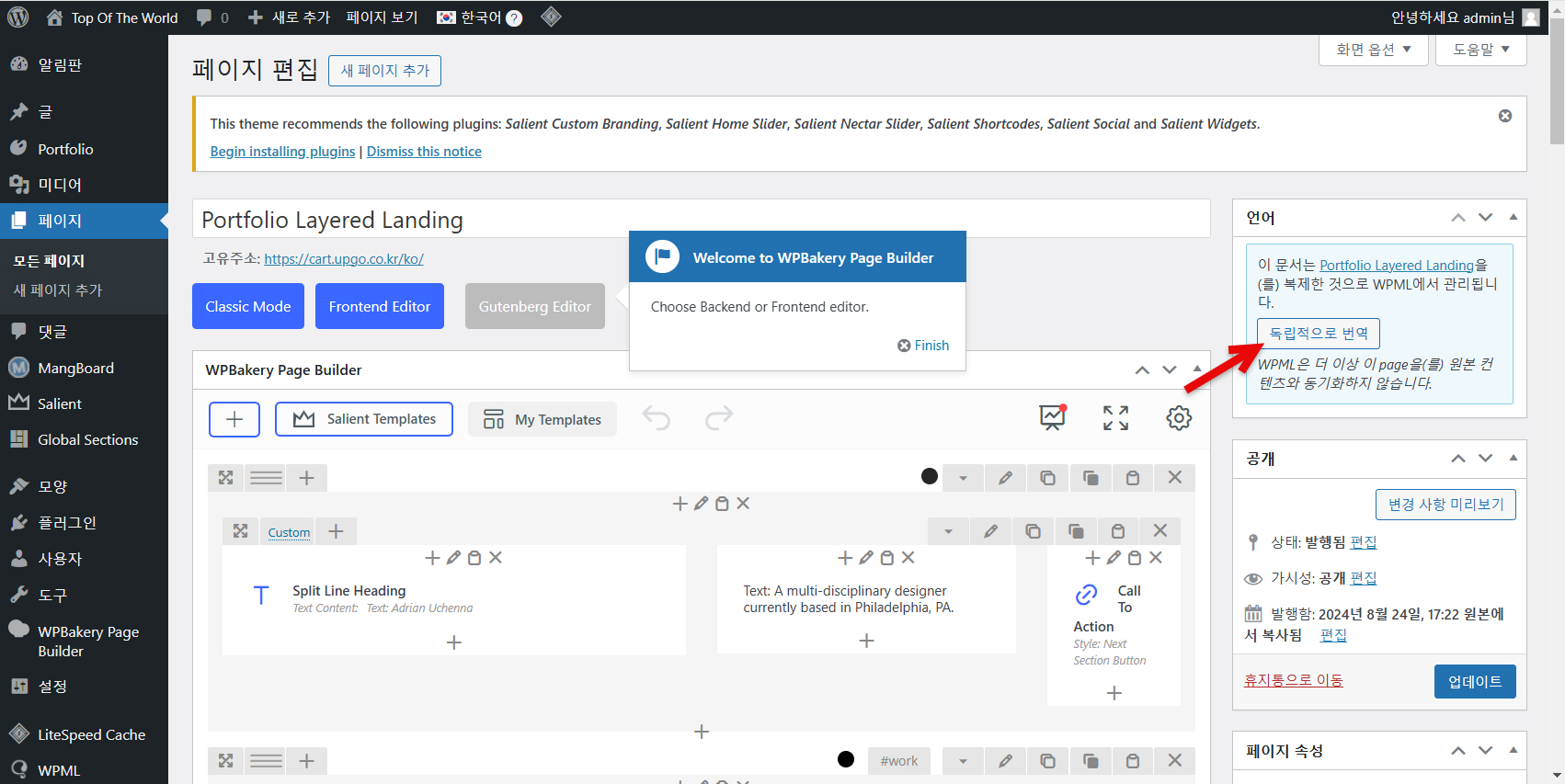Delete the Custom inner row X icon
Viewport: 1565px width, 784px height.
point(1160,531)
